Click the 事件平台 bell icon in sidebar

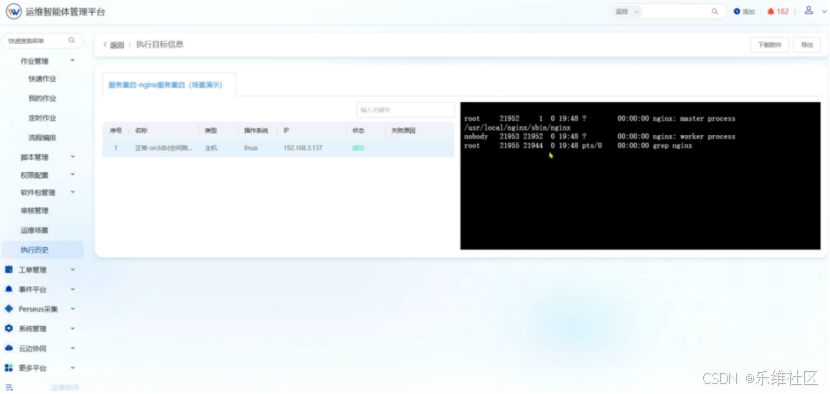point(8,289)
